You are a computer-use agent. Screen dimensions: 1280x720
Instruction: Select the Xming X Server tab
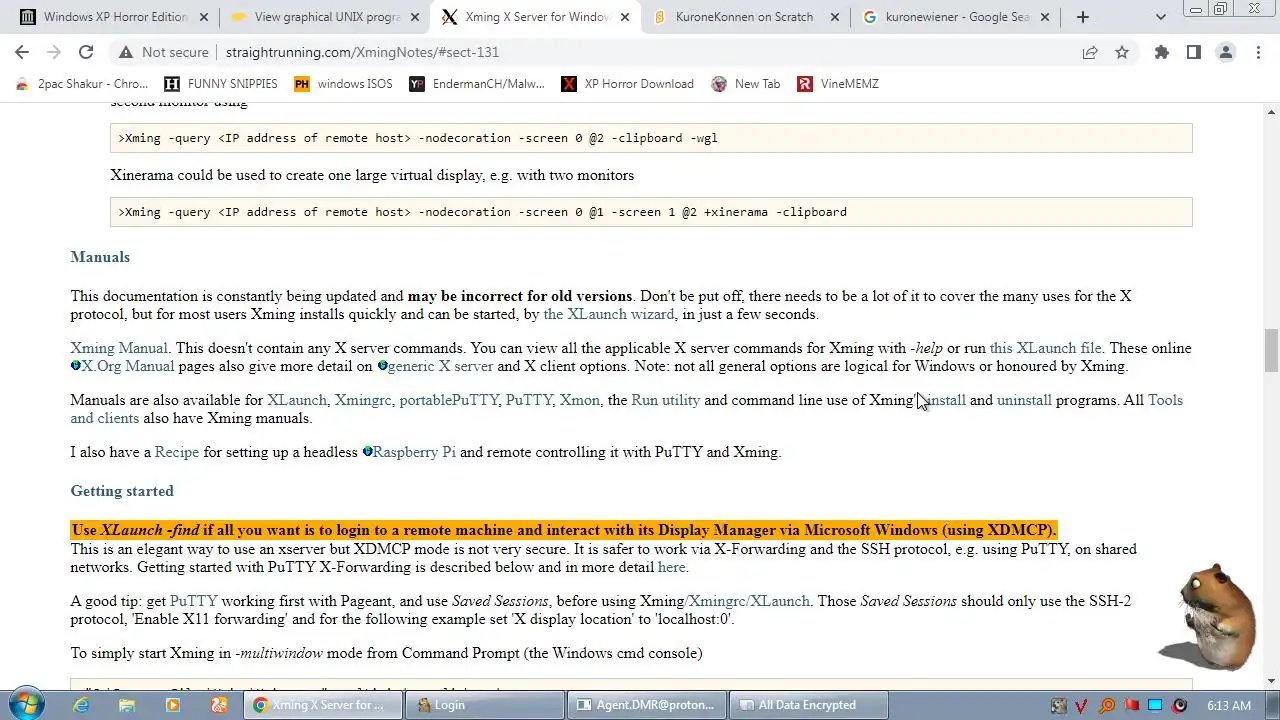pos(536,17)
